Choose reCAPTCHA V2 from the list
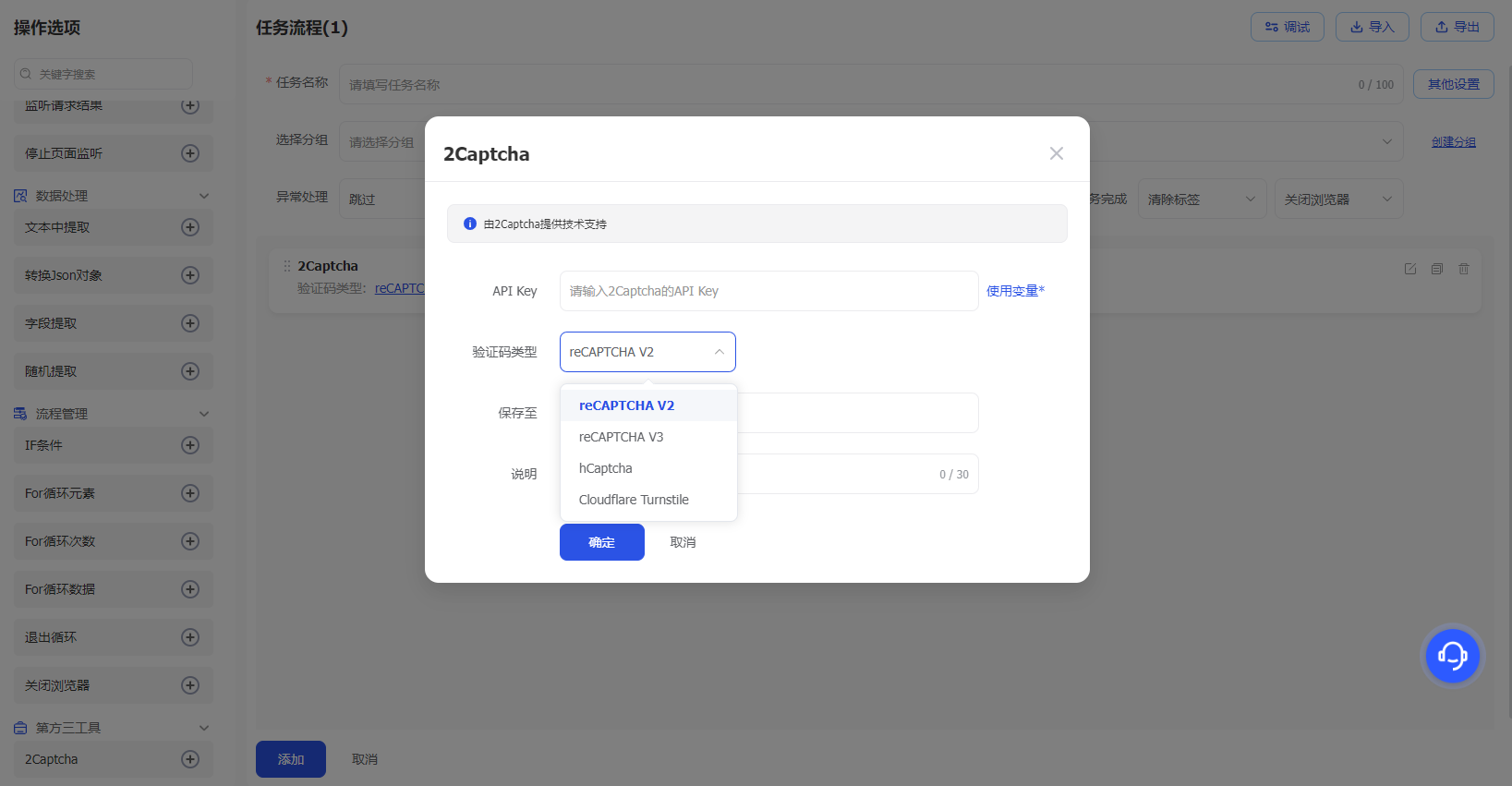The height and width of the screenshot is (786, 1512). [x=648, y=405]
